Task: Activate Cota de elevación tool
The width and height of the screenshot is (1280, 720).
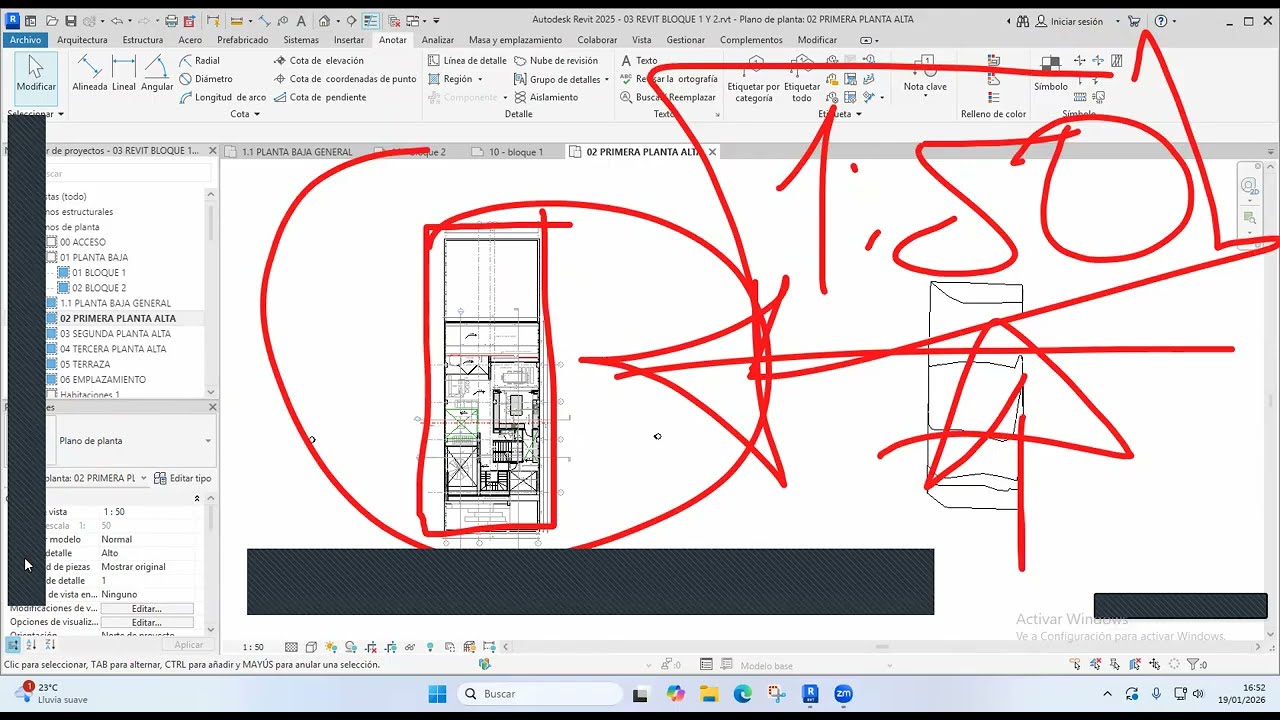Action: click(x=319, y=61)
